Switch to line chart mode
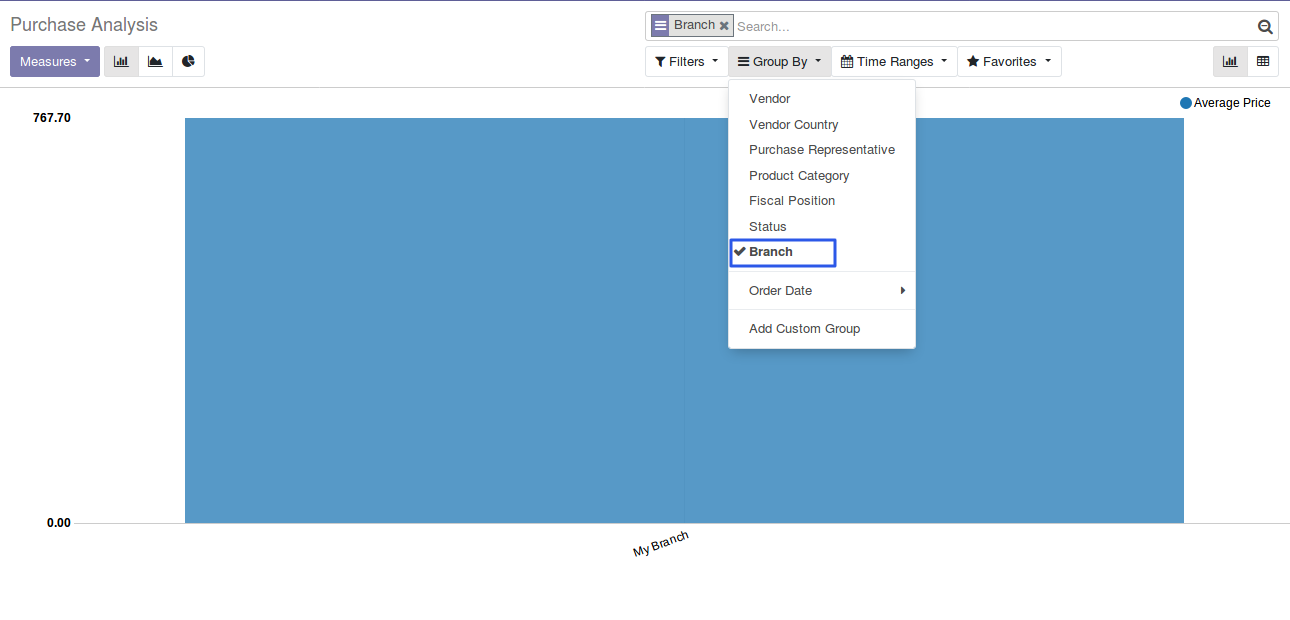Screen dimensions: 1290x620 [155, 61]
